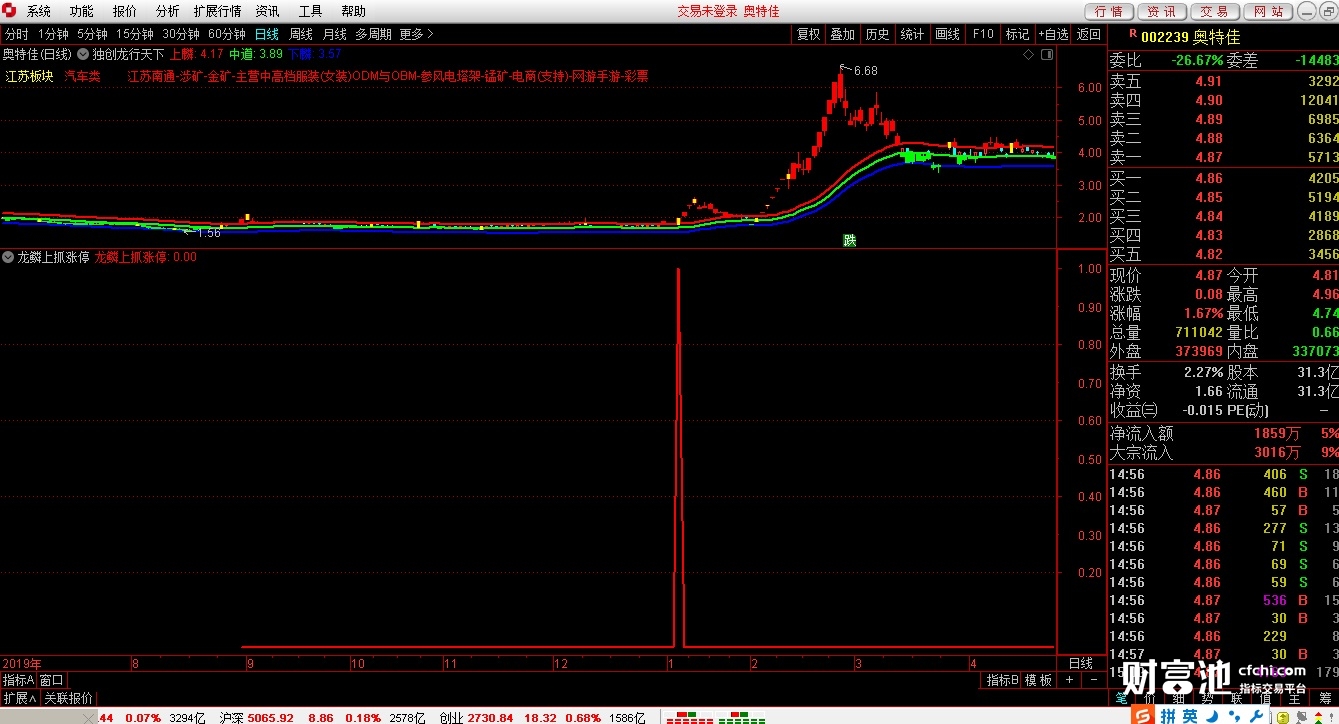Click the 返回 back button
The width and height of the screenshot is (1339, 724).
pyautogui.click(x=1088, y=34)
